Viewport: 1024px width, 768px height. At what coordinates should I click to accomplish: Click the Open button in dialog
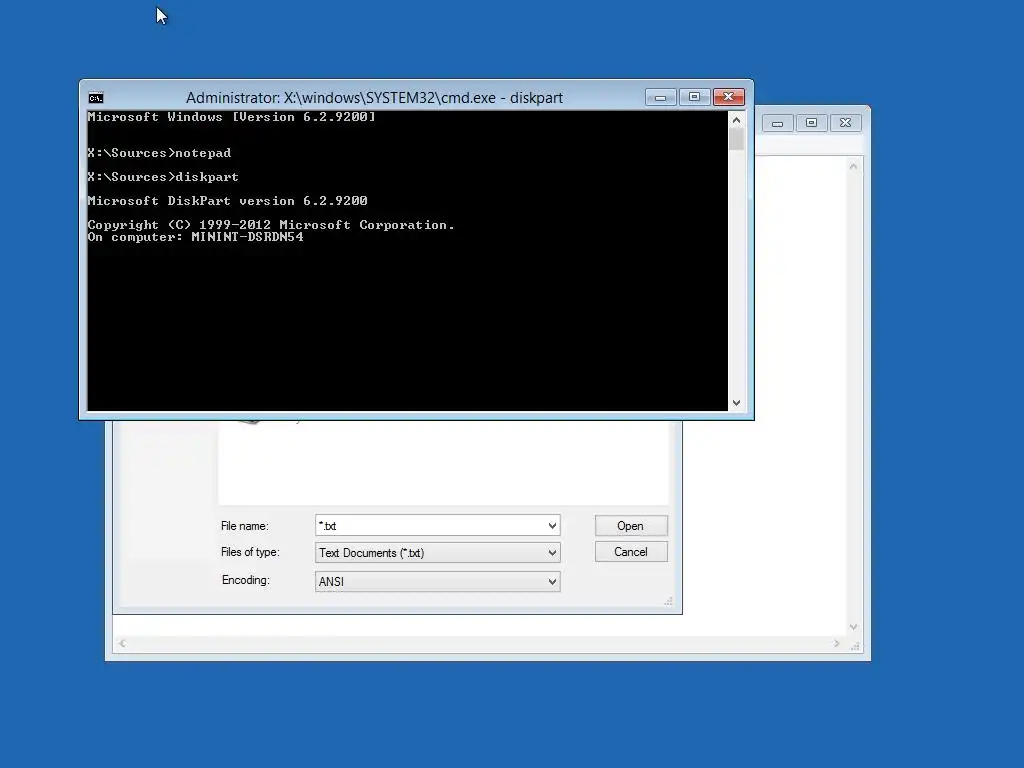tap(631, 526)
